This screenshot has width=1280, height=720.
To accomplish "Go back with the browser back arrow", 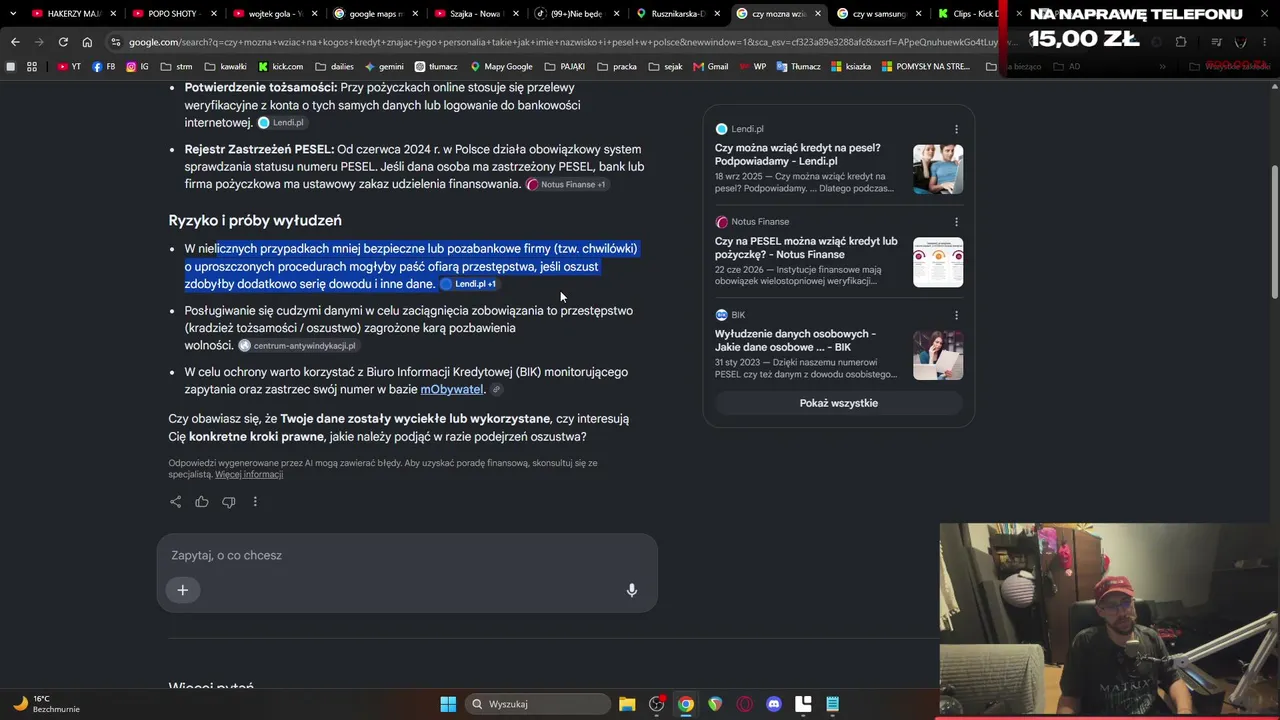I will pos(15,42).
